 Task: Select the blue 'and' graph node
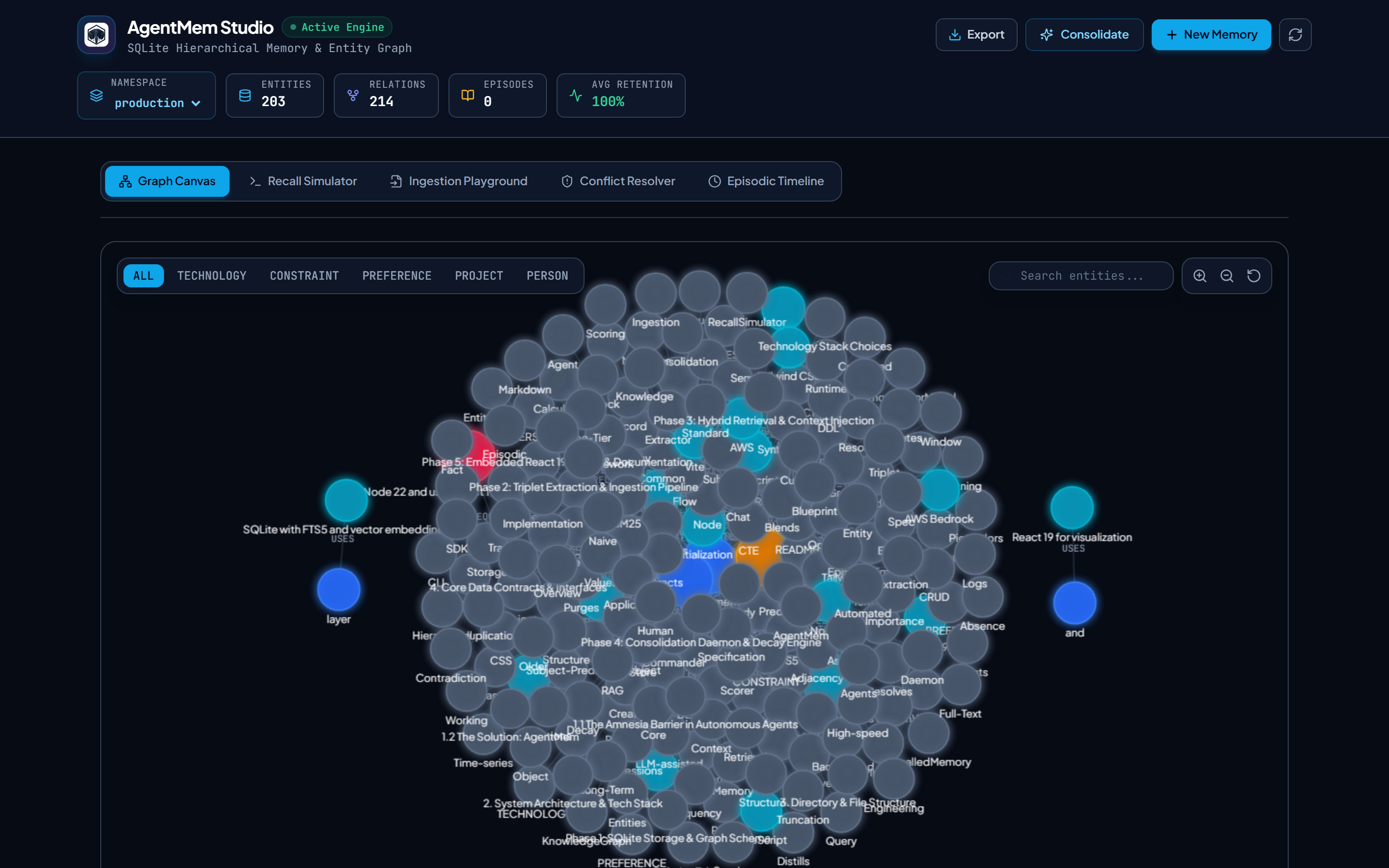point(1075,603)
